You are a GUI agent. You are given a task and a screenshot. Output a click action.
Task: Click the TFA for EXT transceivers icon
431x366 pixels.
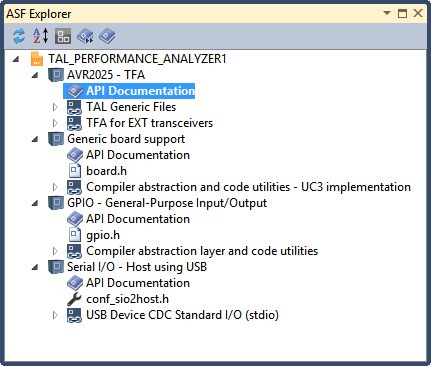(x=74, y=123)
